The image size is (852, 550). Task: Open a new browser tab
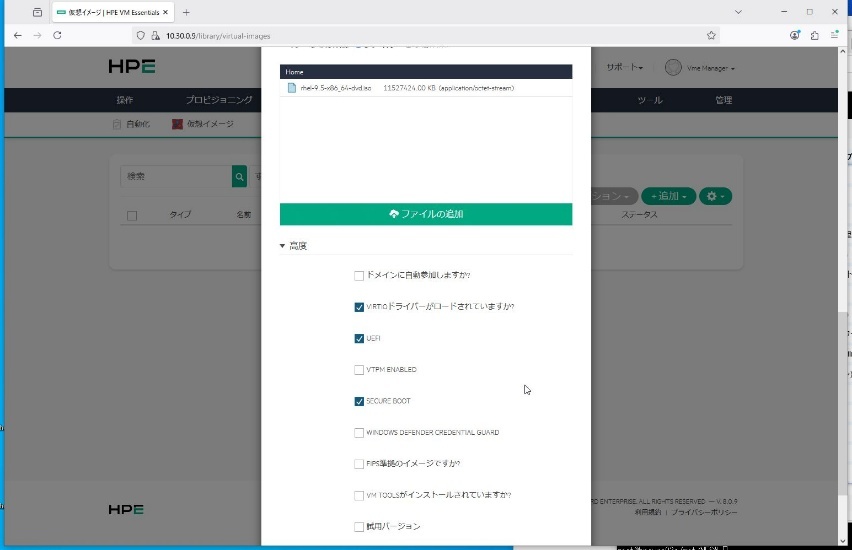(x=186, y=12)
